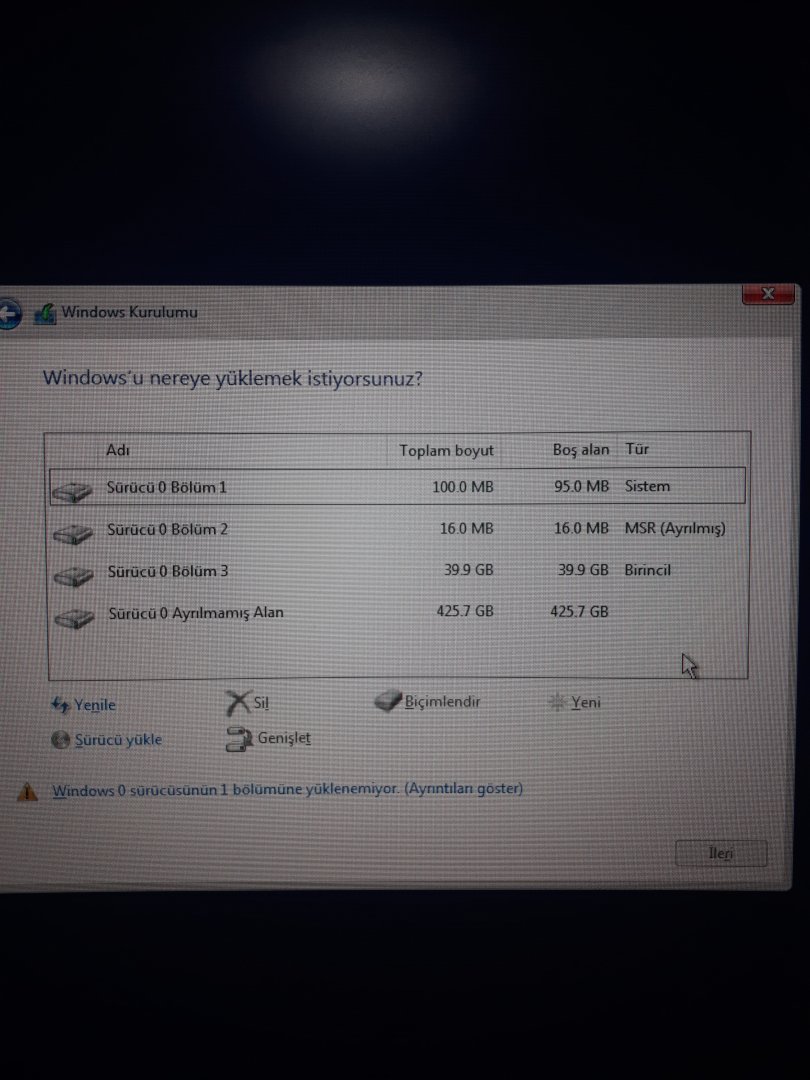Click the Yenile refresh arrows icon

click(61, 705)
